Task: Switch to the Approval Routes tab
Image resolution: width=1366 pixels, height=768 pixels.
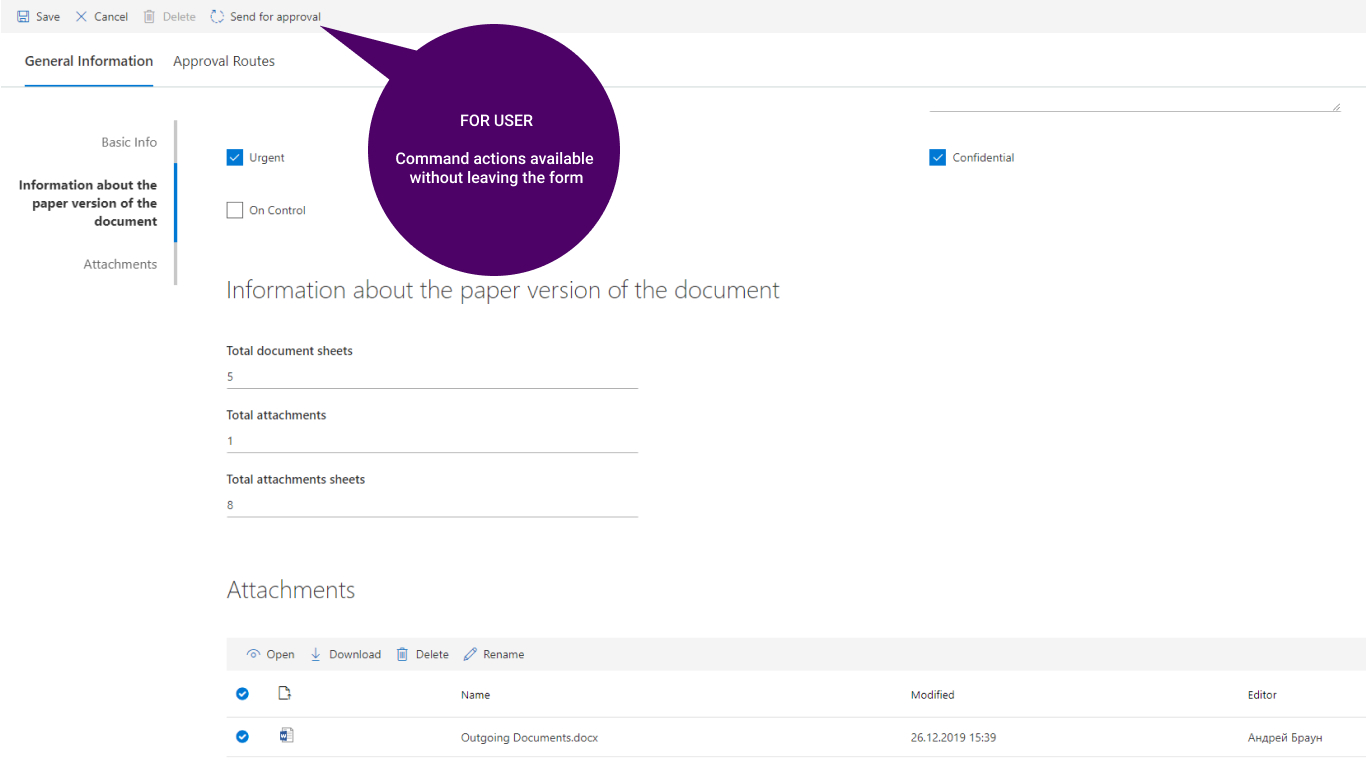Action: click(x=224, y=61)
